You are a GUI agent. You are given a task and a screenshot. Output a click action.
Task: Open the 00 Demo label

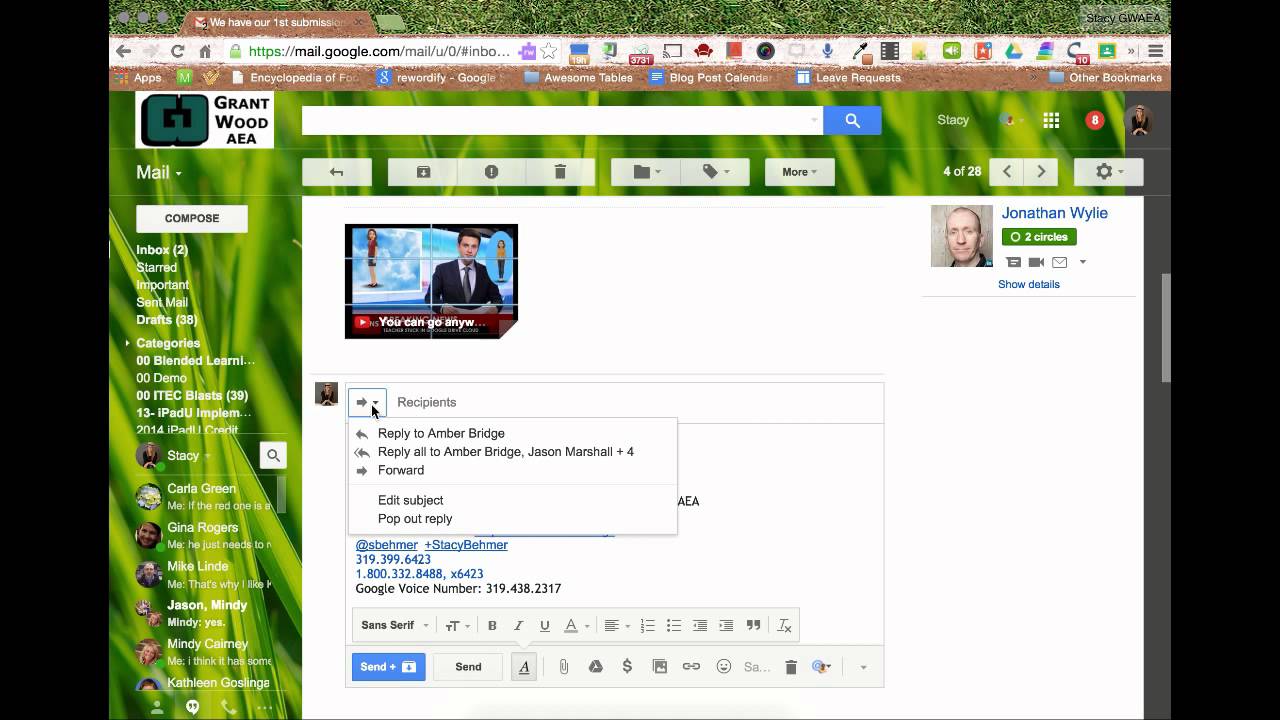tap(161, 378)
